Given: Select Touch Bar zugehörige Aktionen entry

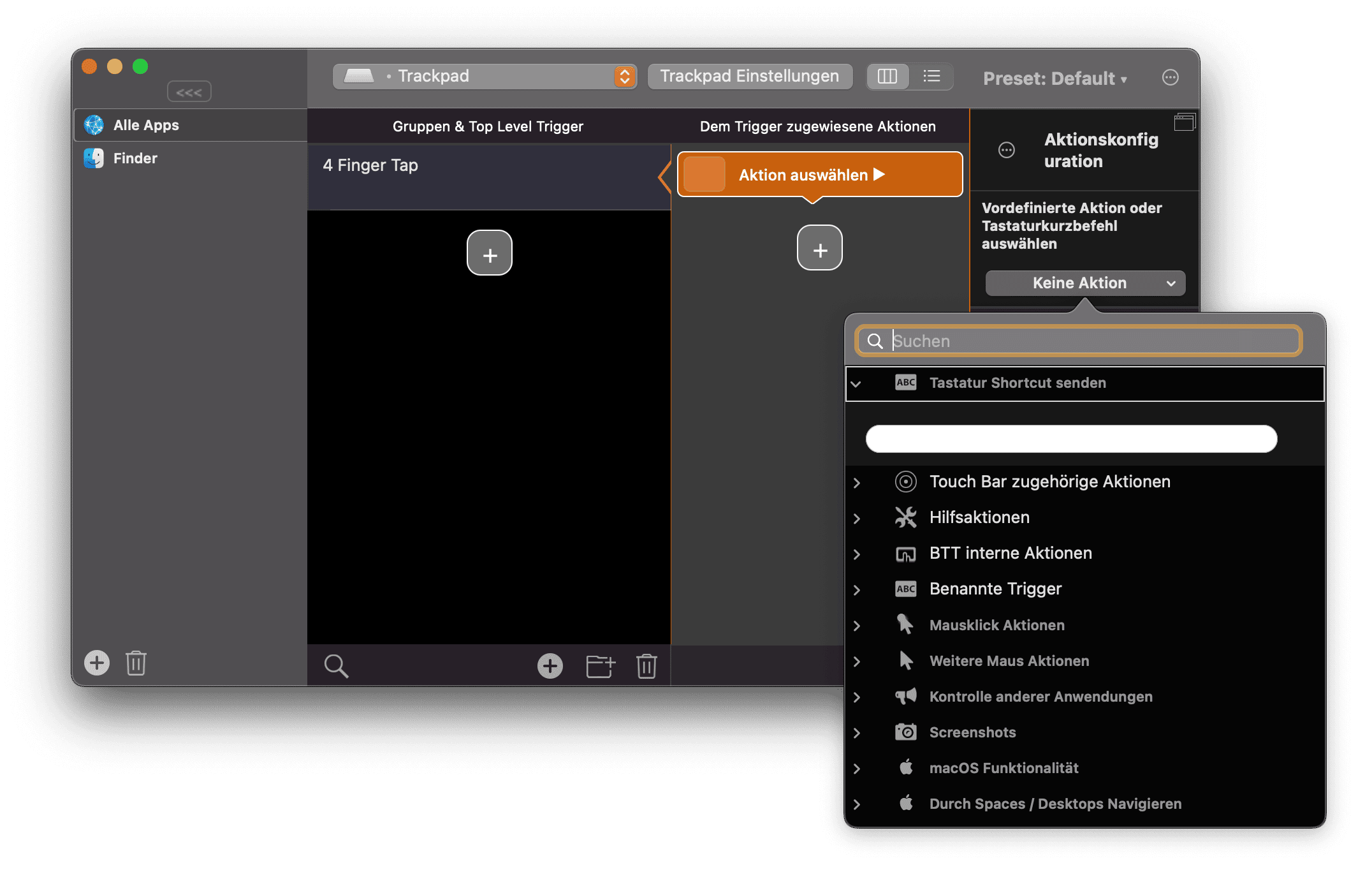Looking at the screenshot, I should (1085, 482).
